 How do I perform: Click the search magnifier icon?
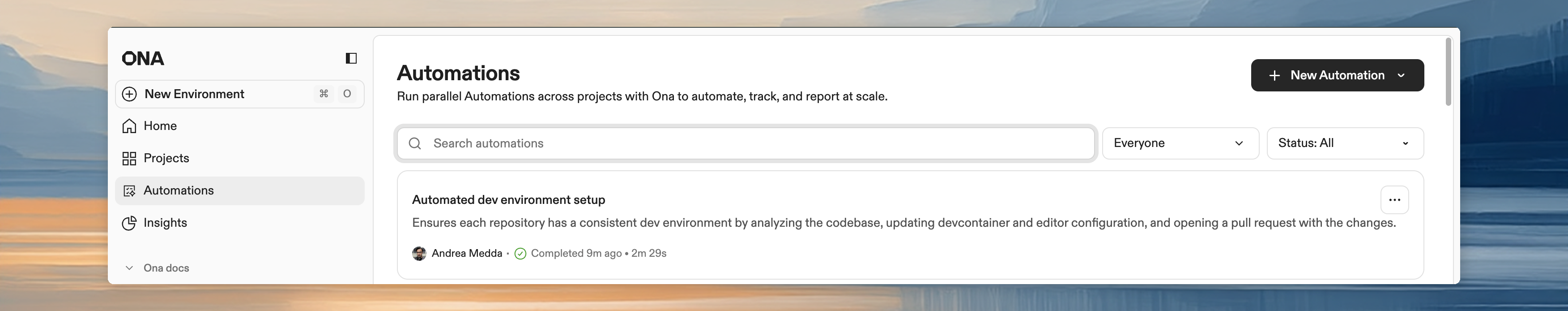tap(415, 143)
